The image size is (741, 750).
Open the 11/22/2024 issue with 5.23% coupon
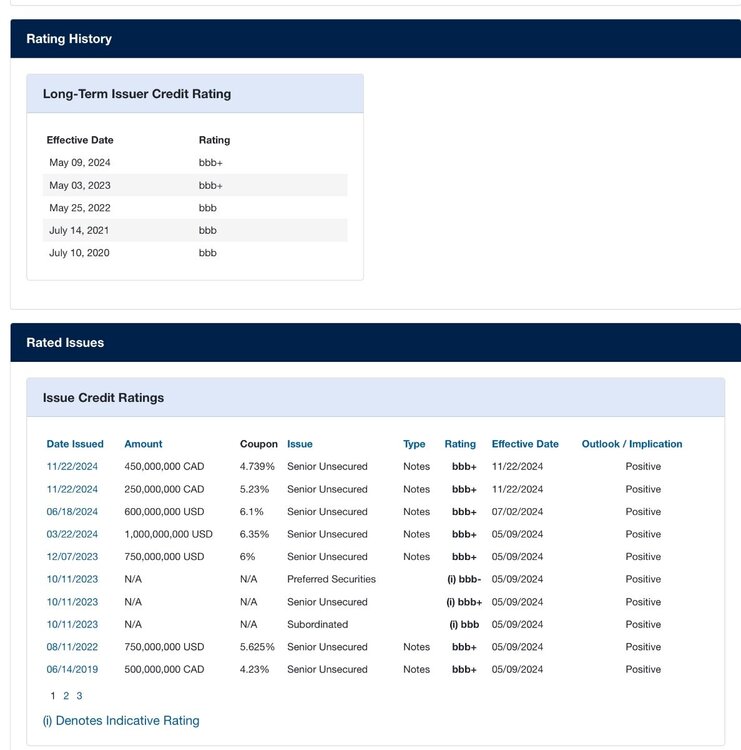pos(72,489)
